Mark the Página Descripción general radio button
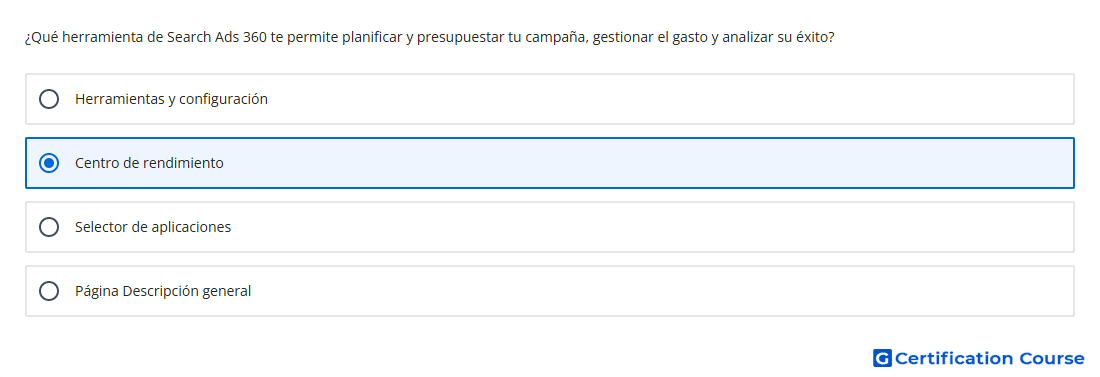Image resolution: width=1100 pixels, height=377 pixels. pyautogui.click(x=49, y=291)
